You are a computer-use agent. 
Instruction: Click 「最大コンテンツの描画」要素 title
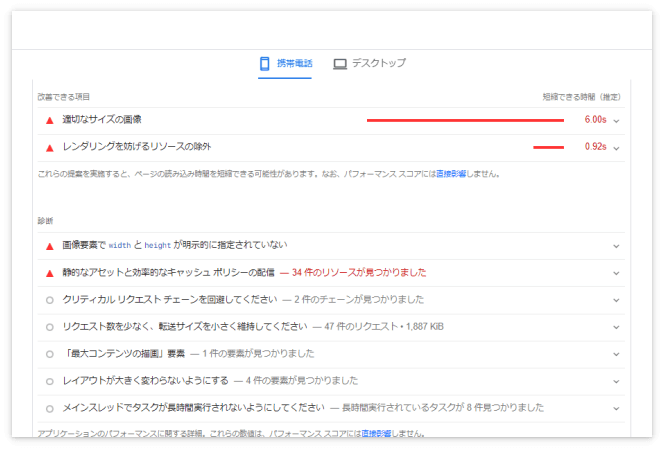click(124, 354)
